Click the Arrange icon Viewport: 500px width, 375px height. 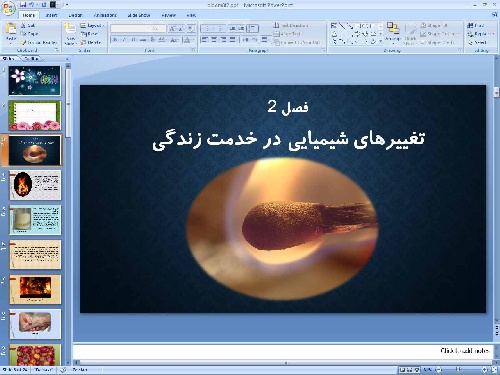(x=393, y=29)
